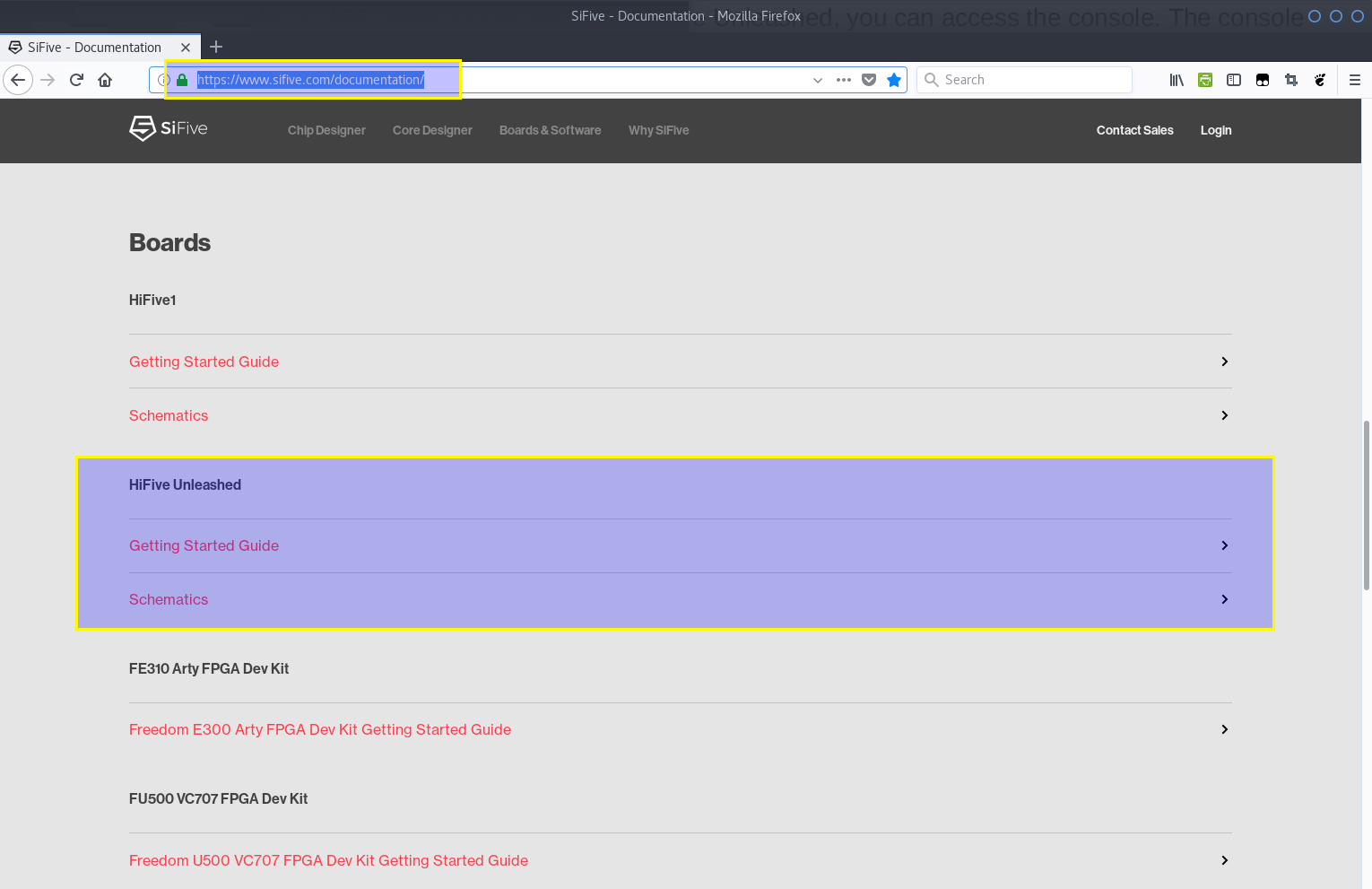
Task: Open the Core Designer menu
Action: 432,130
